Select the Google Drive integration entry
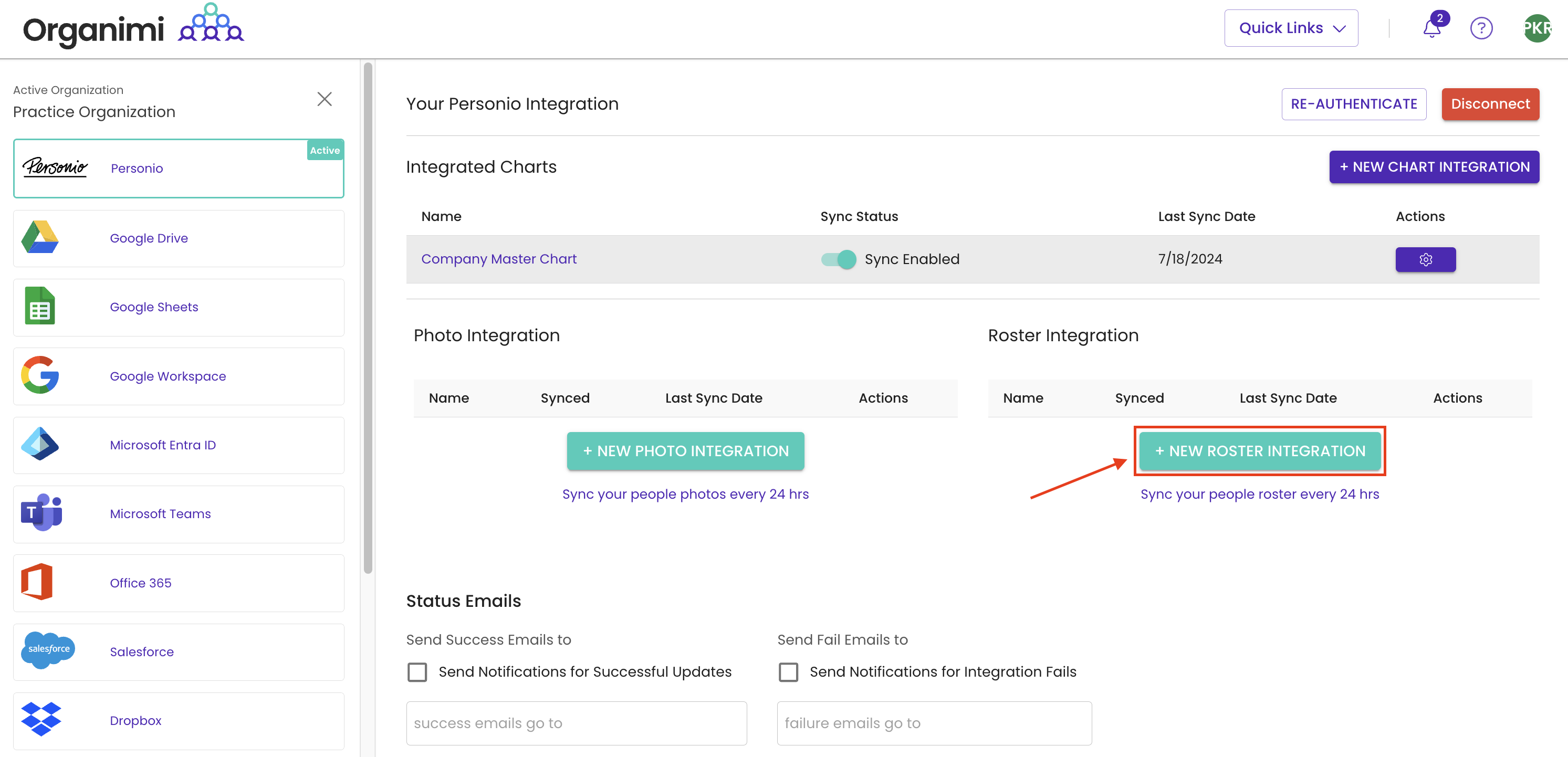Viewport: 1568px width, 757px height. pos(179,238)
